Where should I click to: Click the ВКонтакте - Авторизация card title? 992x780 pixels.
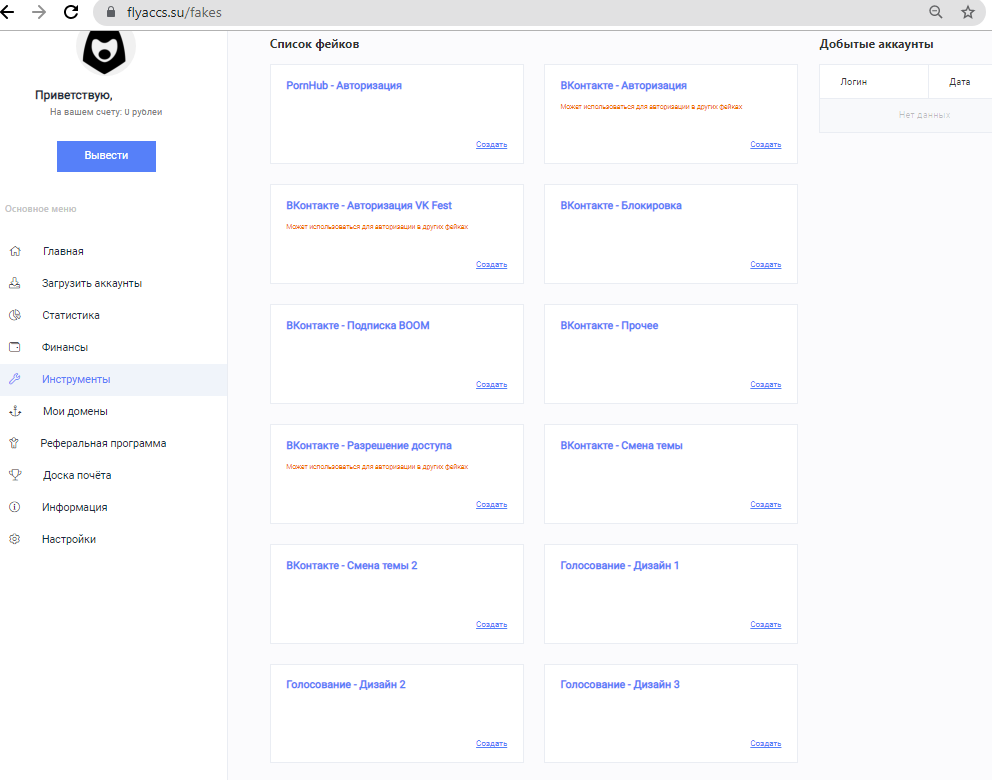pyautogui.click(x=623, y=85)
